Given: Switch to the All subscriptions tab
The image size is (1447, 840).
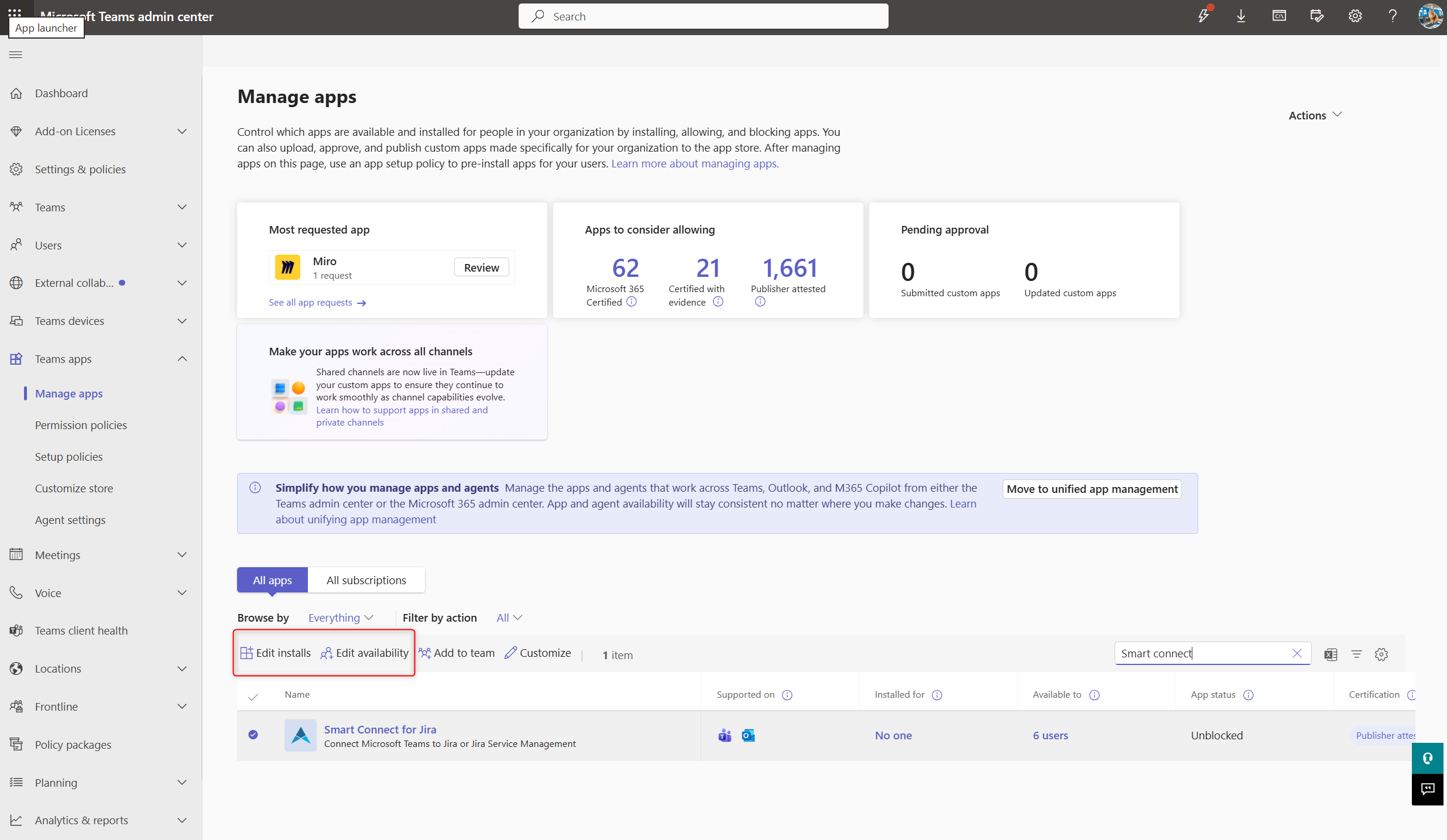Looking at the screenshot, I should 366,580.
